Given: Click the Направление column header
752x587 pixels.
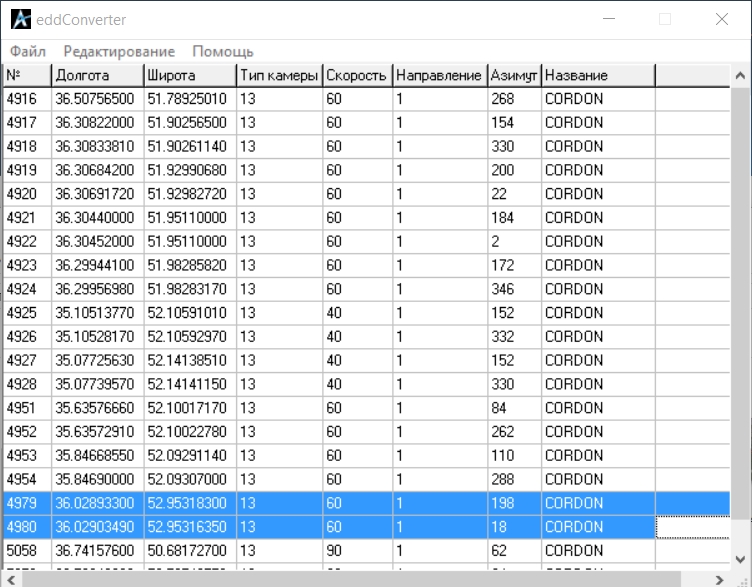Looking at the screenshot, I should point(439,76).
